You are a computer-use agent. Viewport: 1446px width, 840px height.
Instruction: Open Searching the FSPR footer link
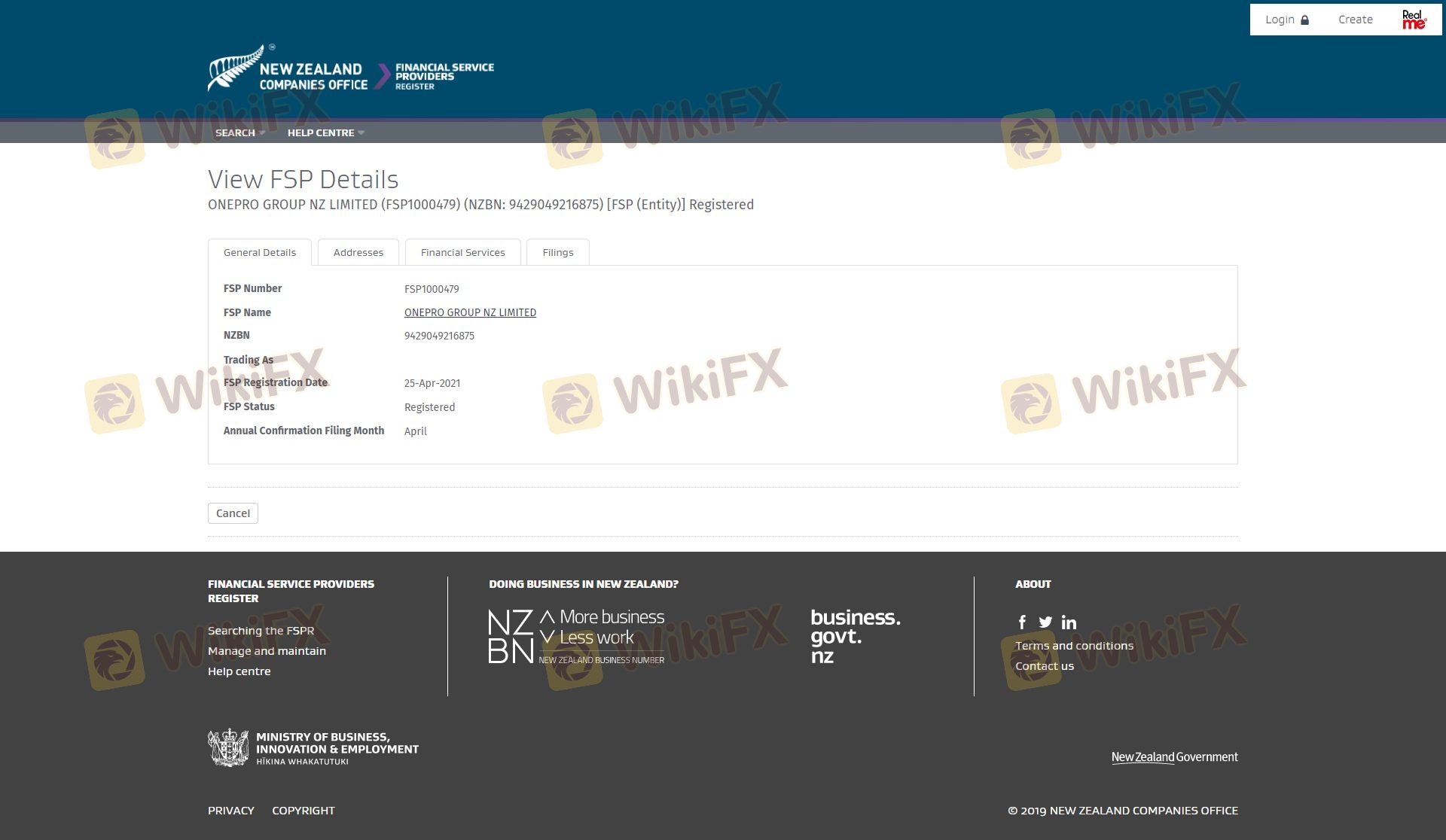261,631
